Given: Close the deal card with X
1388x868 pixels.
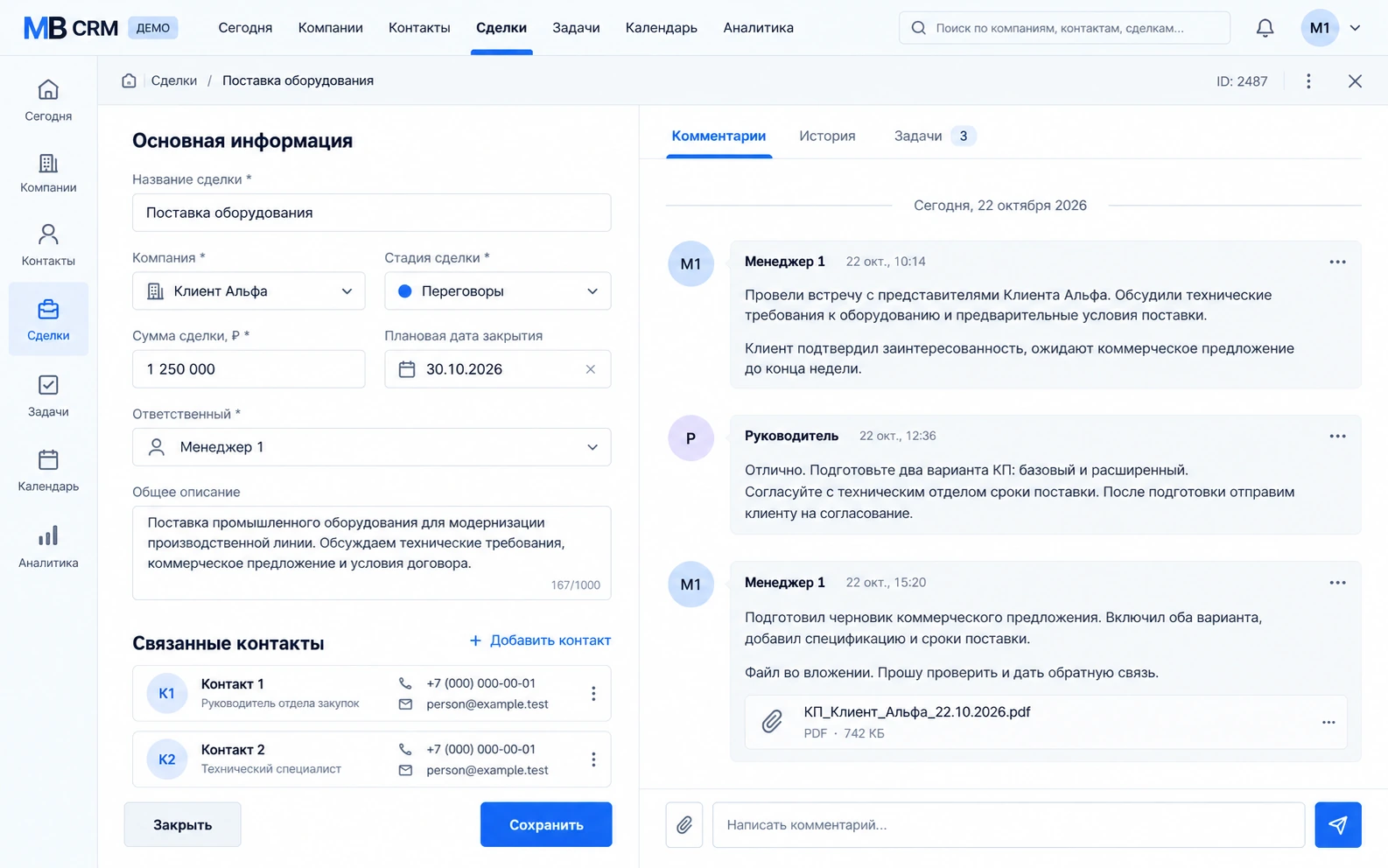Looking at the screenshot, I should tap(1355, 81).
